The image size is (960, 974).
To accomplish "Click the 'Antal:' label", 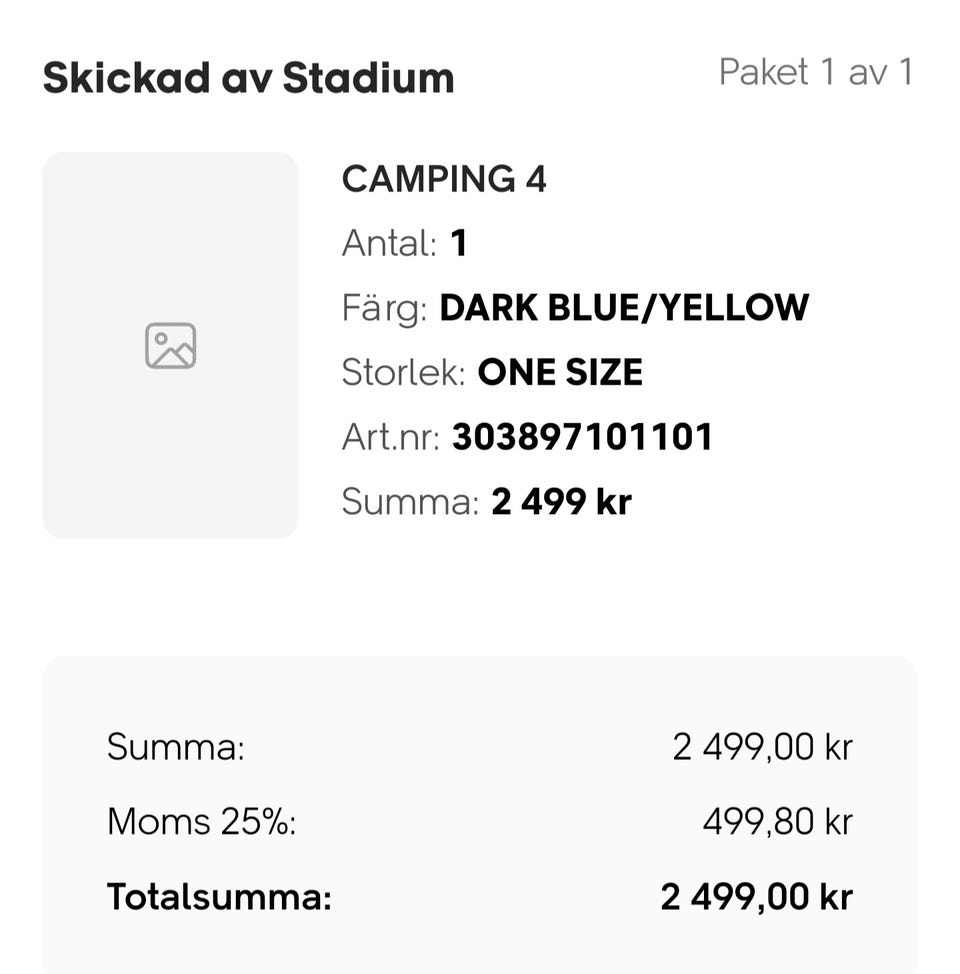I will (390, 243).
